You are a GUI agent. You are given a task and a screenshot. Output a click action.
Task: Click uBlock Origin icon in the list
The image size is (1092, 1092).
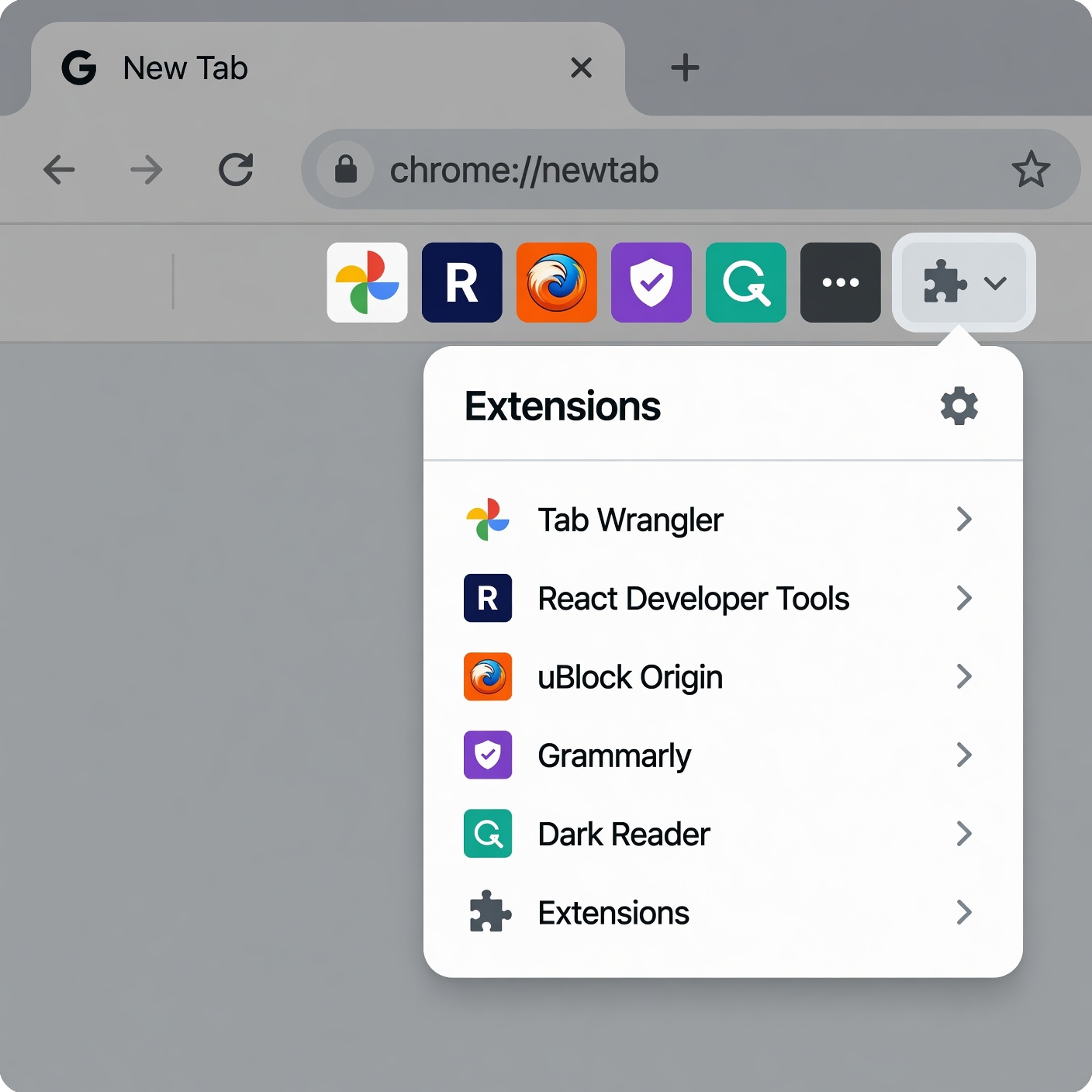[488, 676]
